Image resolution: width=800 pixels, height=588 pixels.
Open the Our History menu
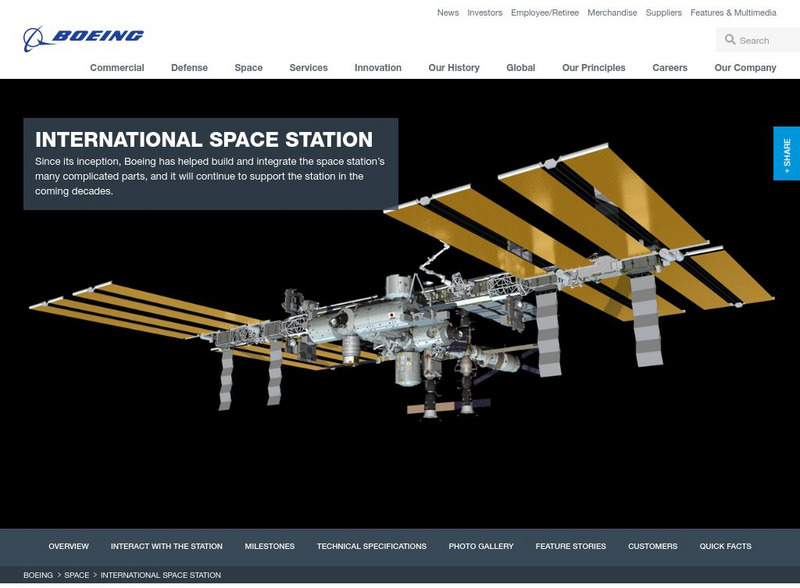pos(454,67)
